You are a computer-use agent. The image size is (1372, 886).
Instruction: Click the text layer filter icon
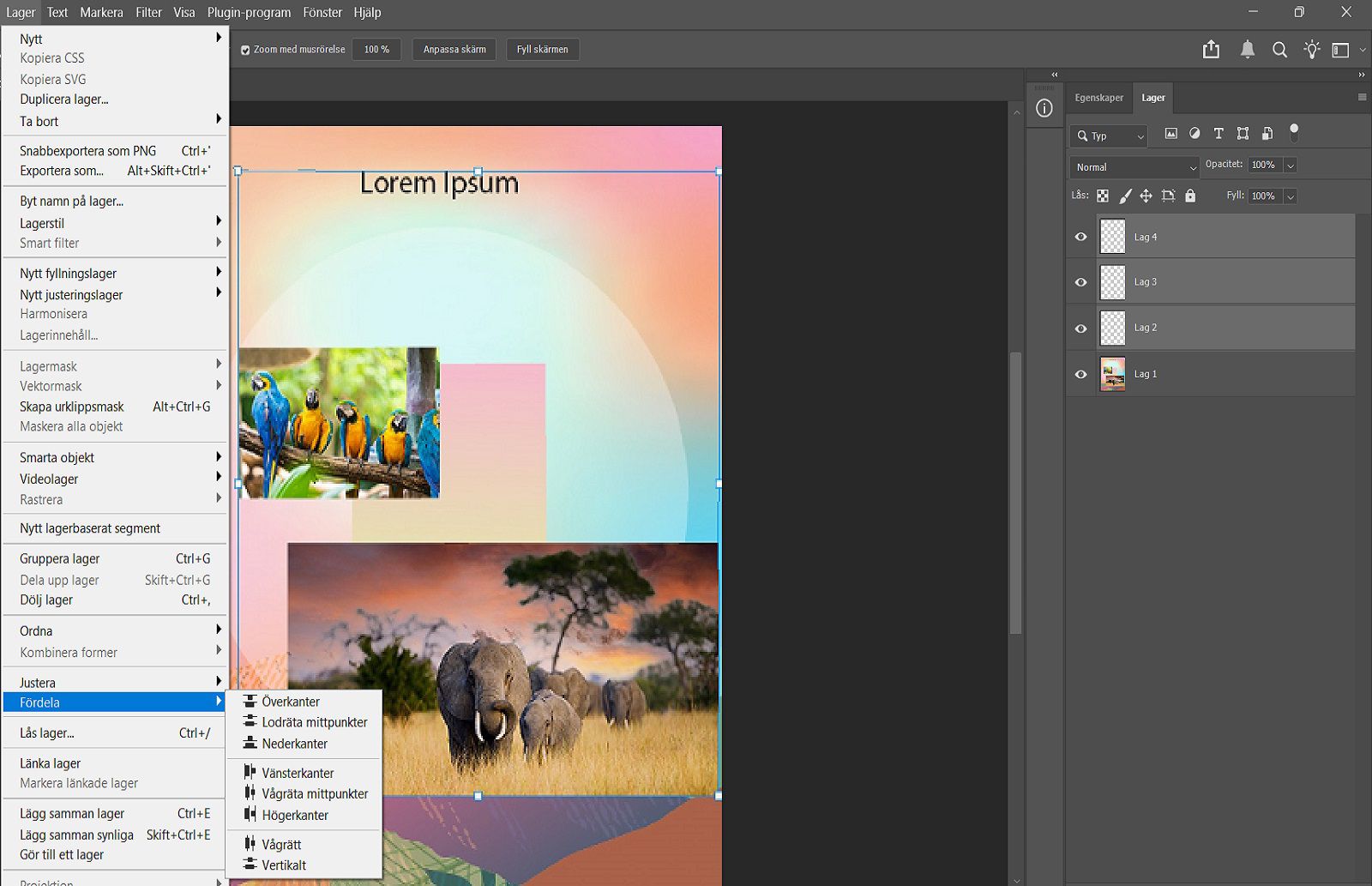pos(1219,133)
